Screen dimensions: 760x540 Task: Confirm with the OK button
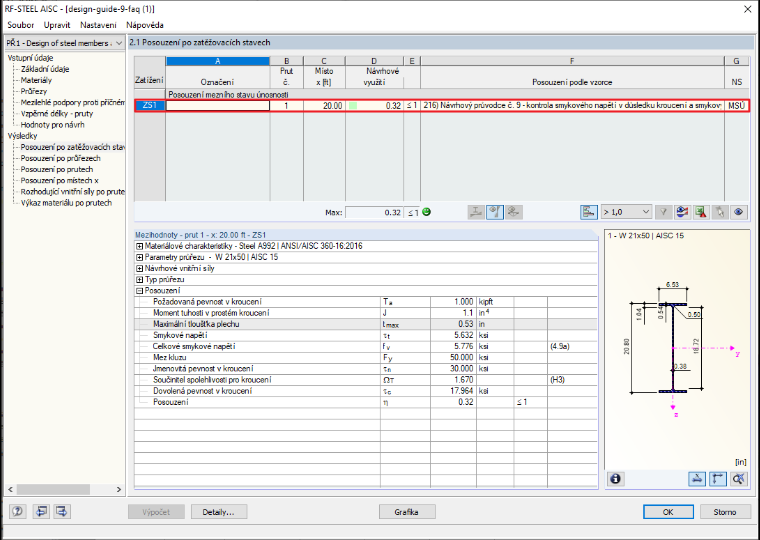[x=668, y=512]
